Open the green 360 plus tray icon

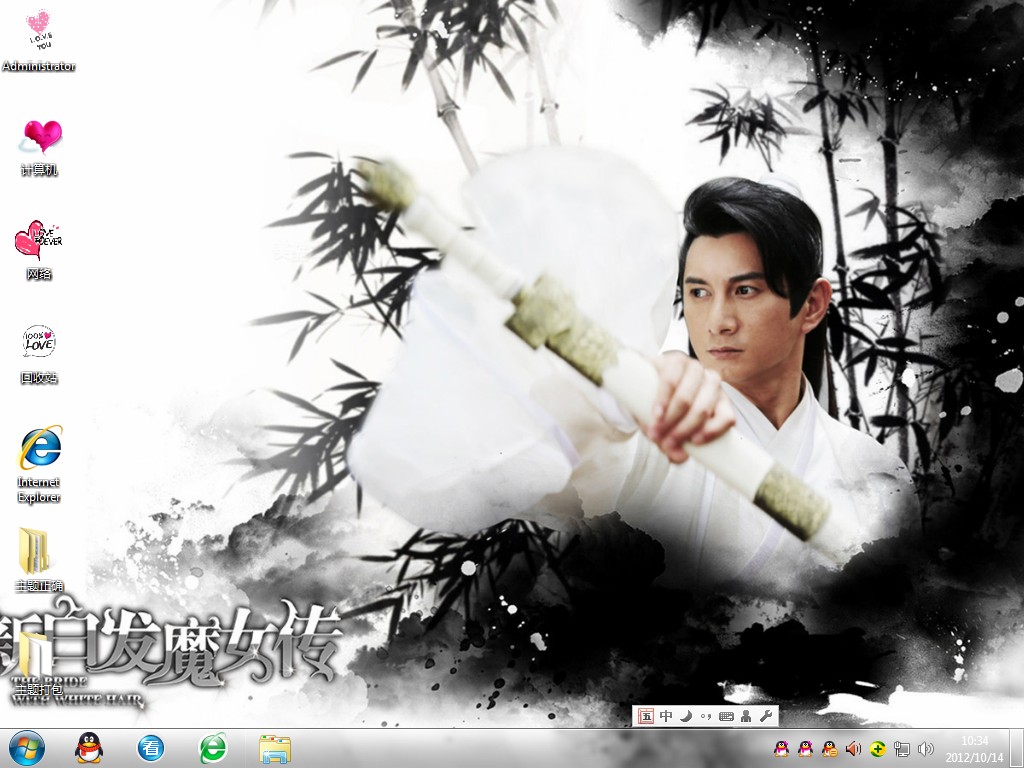[x=877, y=748]
